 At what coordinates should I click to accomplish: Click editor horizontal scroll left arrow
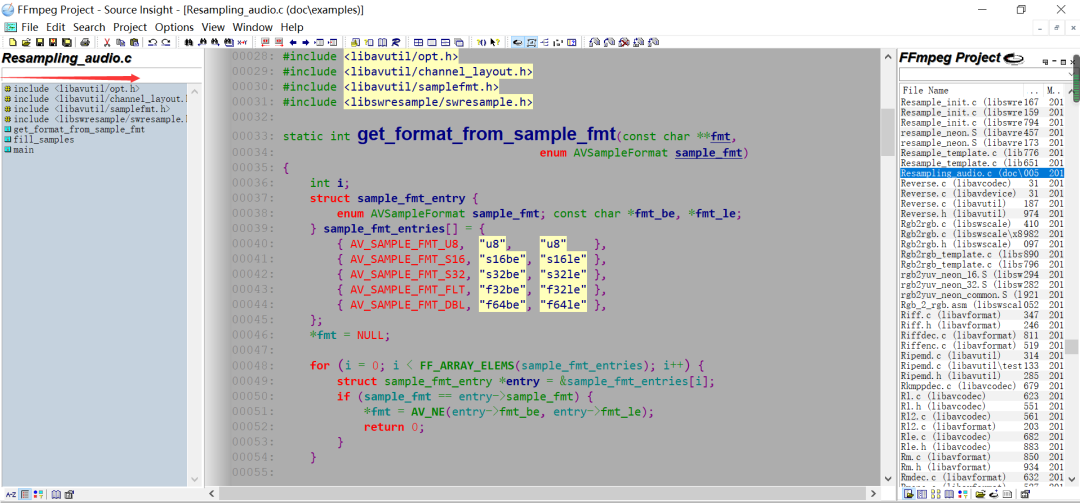click(212, 494)
